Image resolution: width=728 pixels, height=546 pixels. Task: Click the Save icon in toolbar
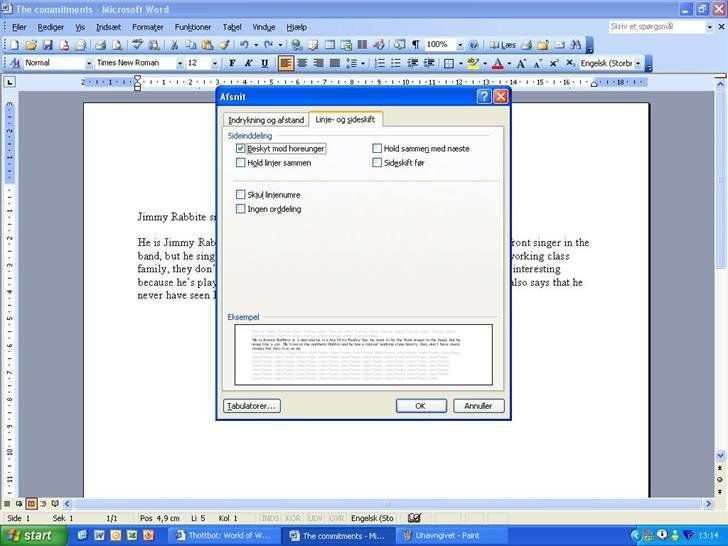pos(47,45)
